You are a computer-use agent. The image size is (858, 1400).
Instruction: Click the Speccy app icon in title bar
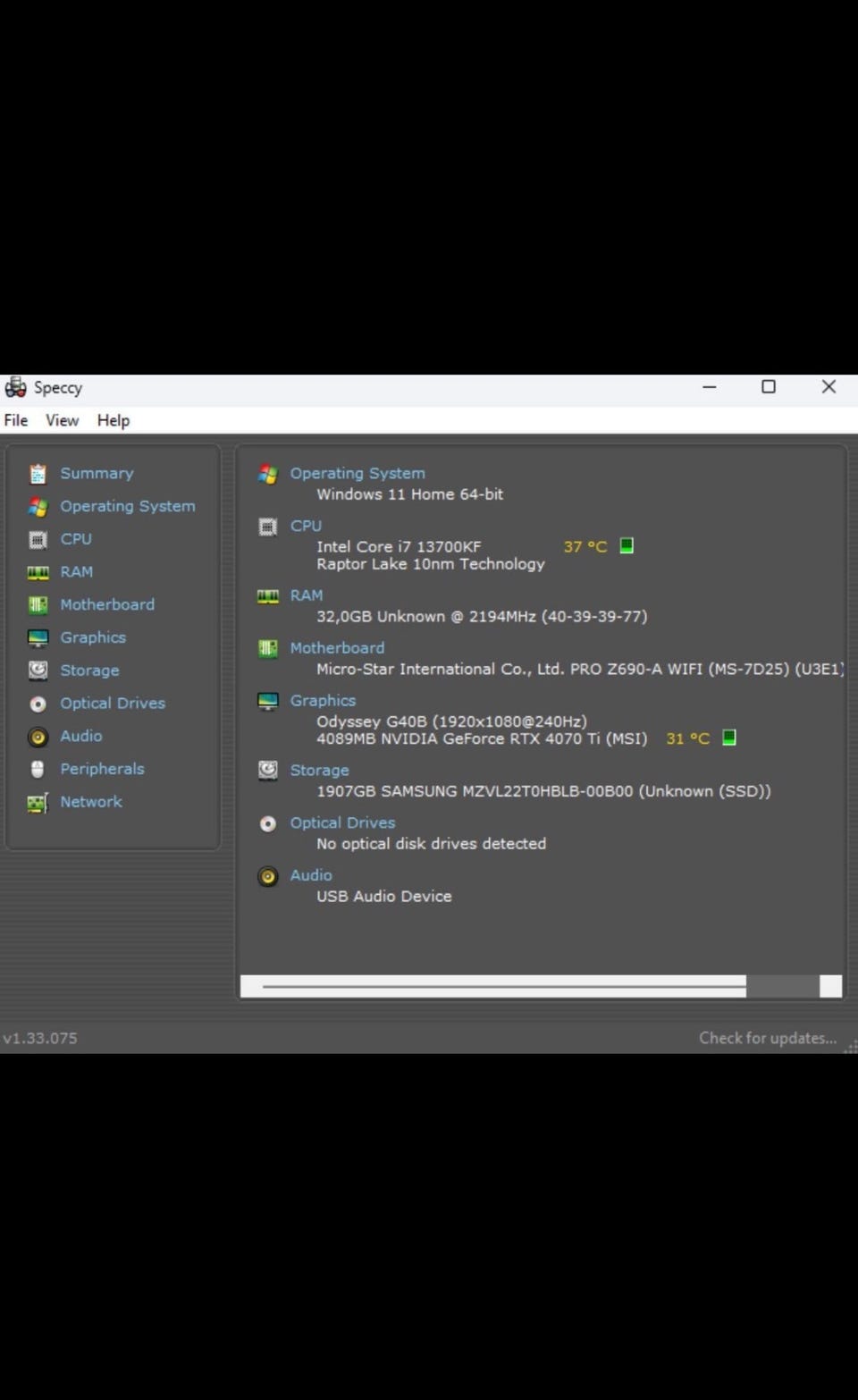coord(15,387)
